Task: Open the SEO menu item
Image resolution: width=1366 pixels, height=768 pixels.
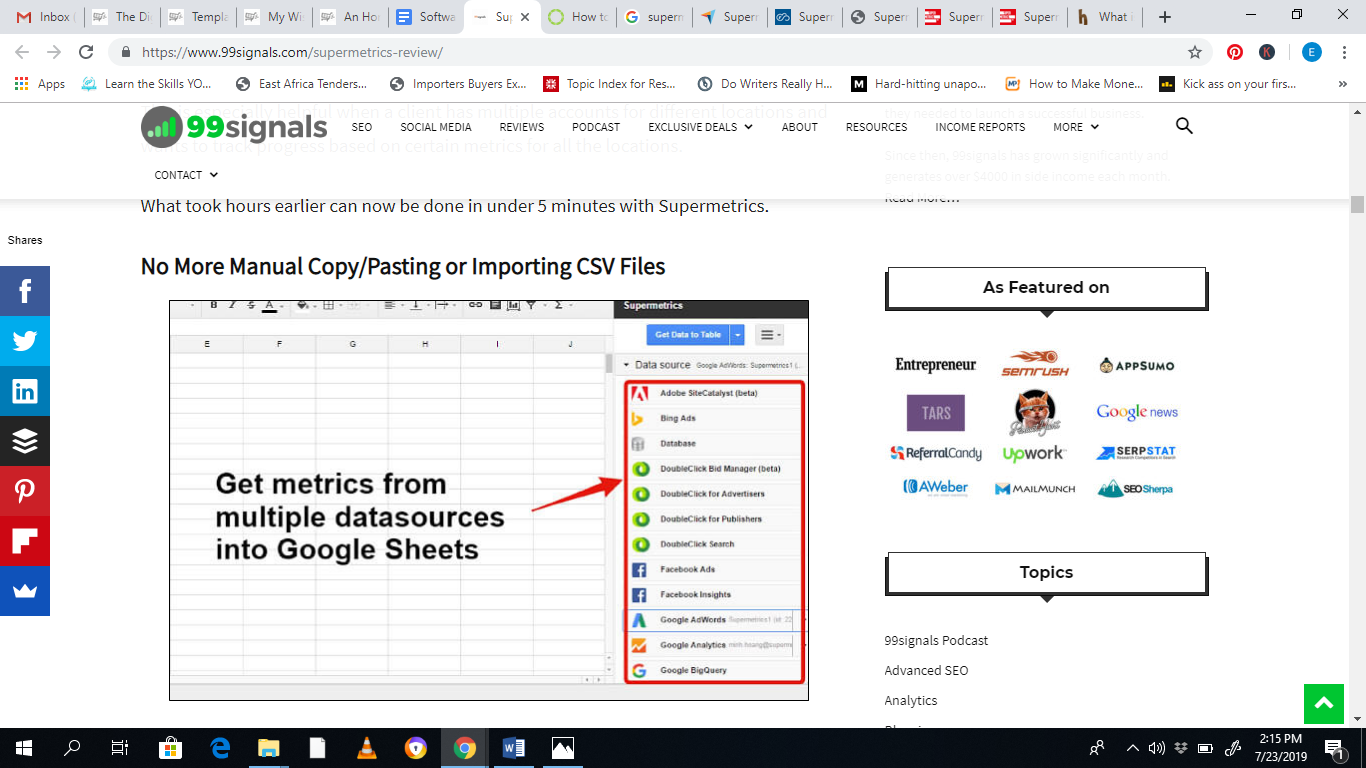Action: pos(362,127)
